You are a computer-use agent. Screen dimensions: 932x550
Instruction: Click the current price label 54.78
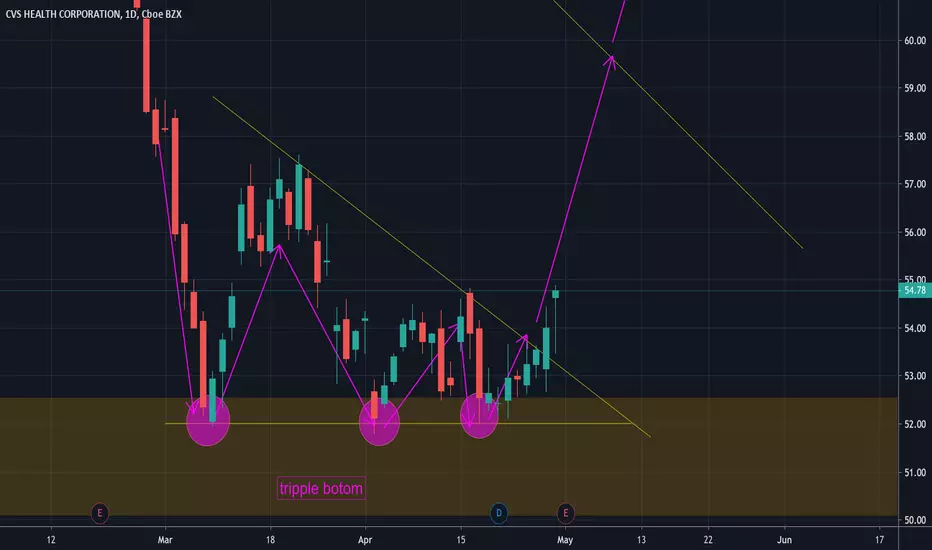click(915, 290)
